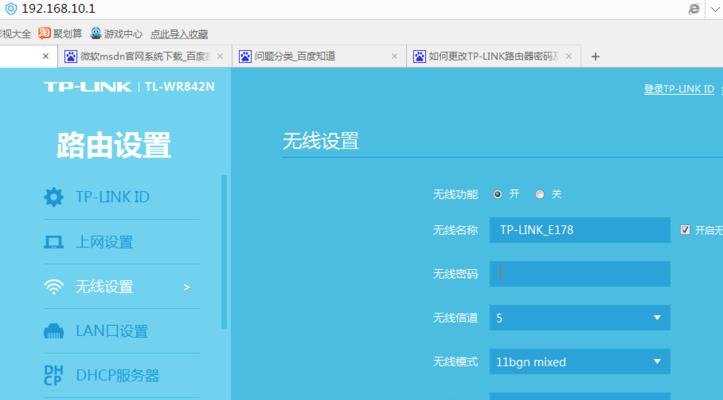Screen dimensions: 723x400
Task: Click the Ethernet port icon for LAN口设置
Action: coord(53,331)
